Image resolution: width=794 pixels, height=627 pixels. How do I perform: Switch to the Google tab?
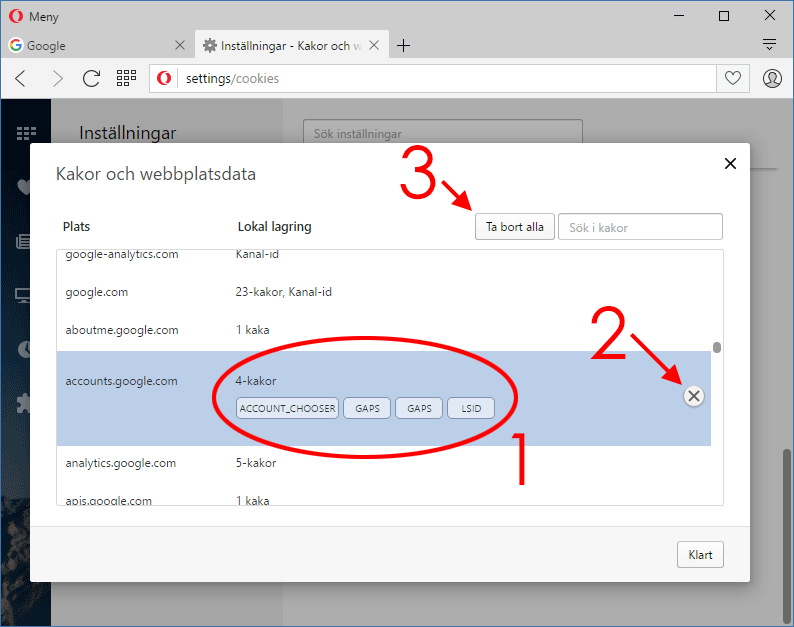(96, 45)
